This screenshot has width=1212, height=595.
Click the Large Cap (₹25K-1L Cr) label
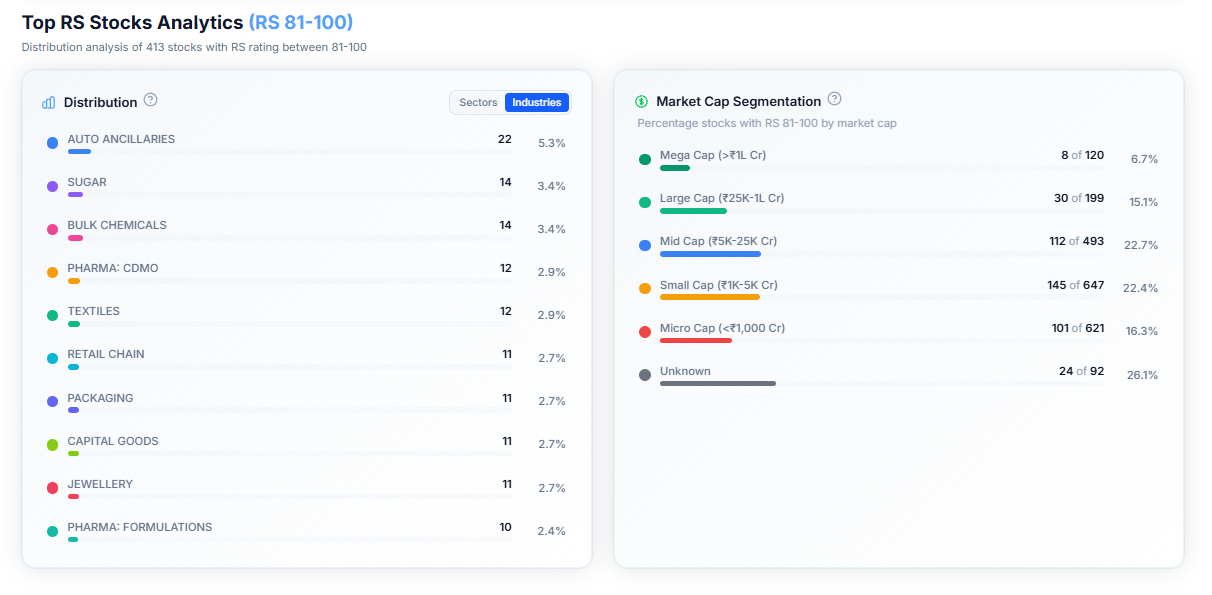click(722, 198)
